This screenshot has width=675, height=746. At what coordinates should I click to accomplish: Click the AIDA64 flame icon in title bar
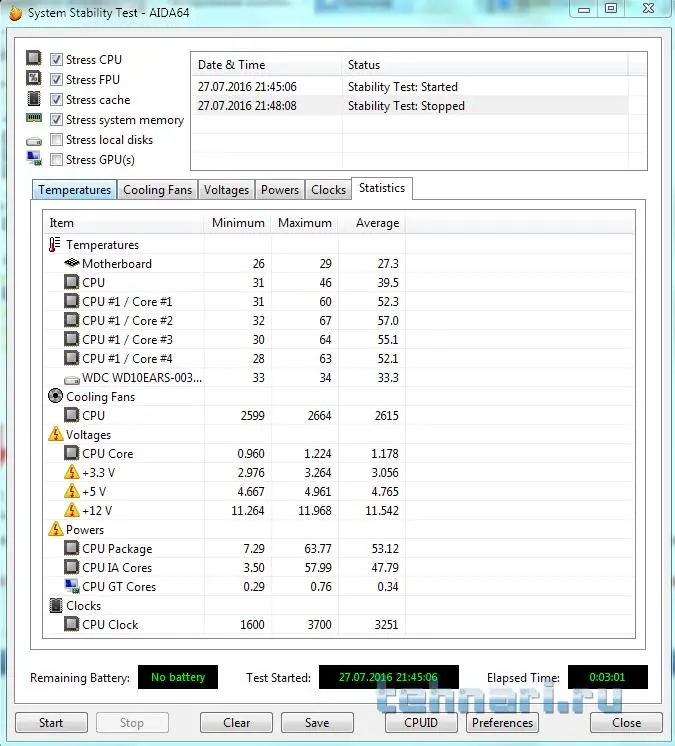tap(16, 13)
